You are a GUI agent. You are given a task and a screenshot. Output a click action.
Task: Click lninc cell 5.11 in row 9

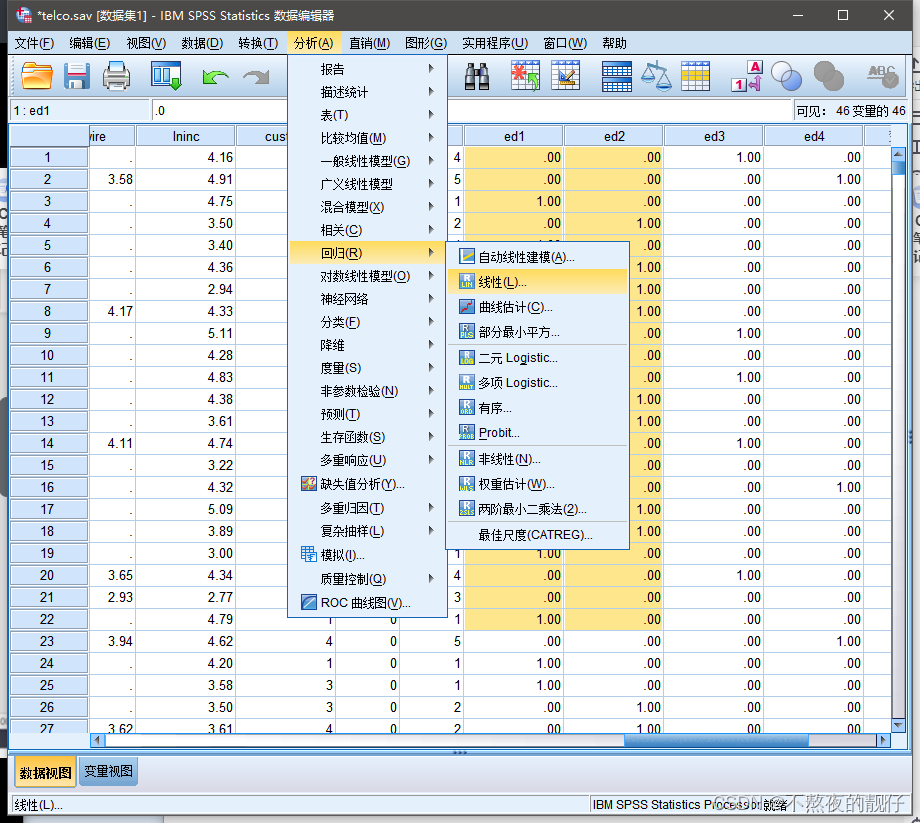click(186, 333)
